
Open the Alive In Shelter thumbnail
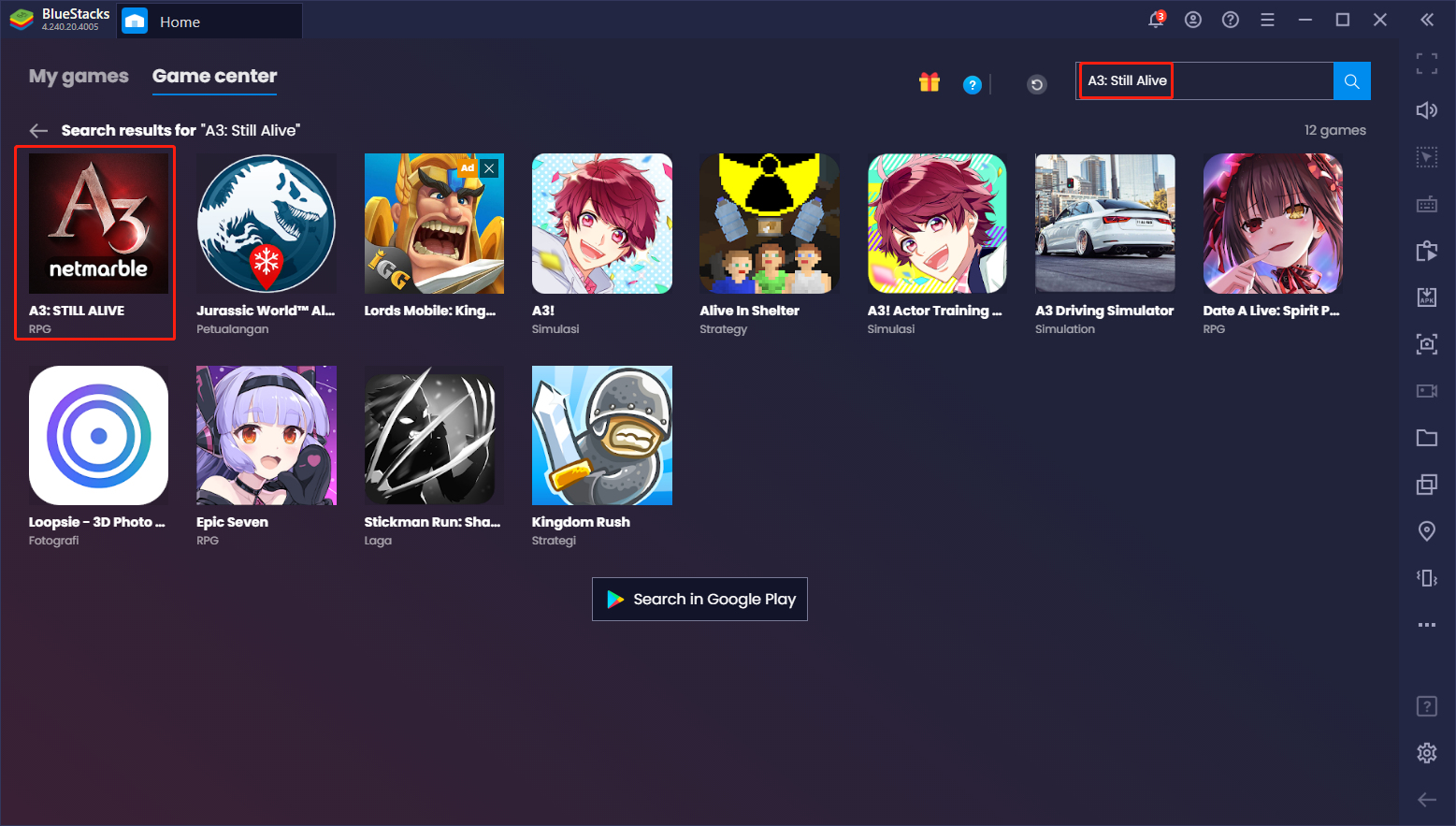(x=770, y=224)
